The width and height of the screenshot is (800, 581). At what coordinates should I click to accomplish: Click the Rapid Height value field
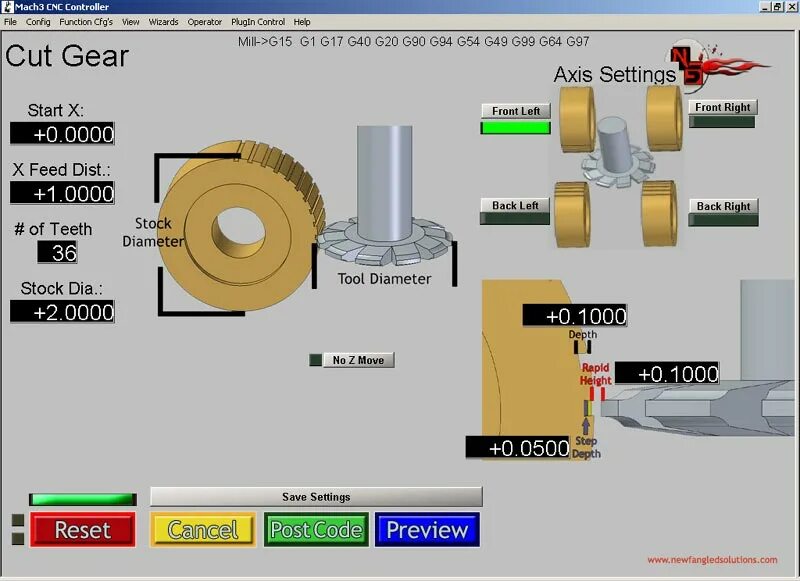tap(667, 373)
